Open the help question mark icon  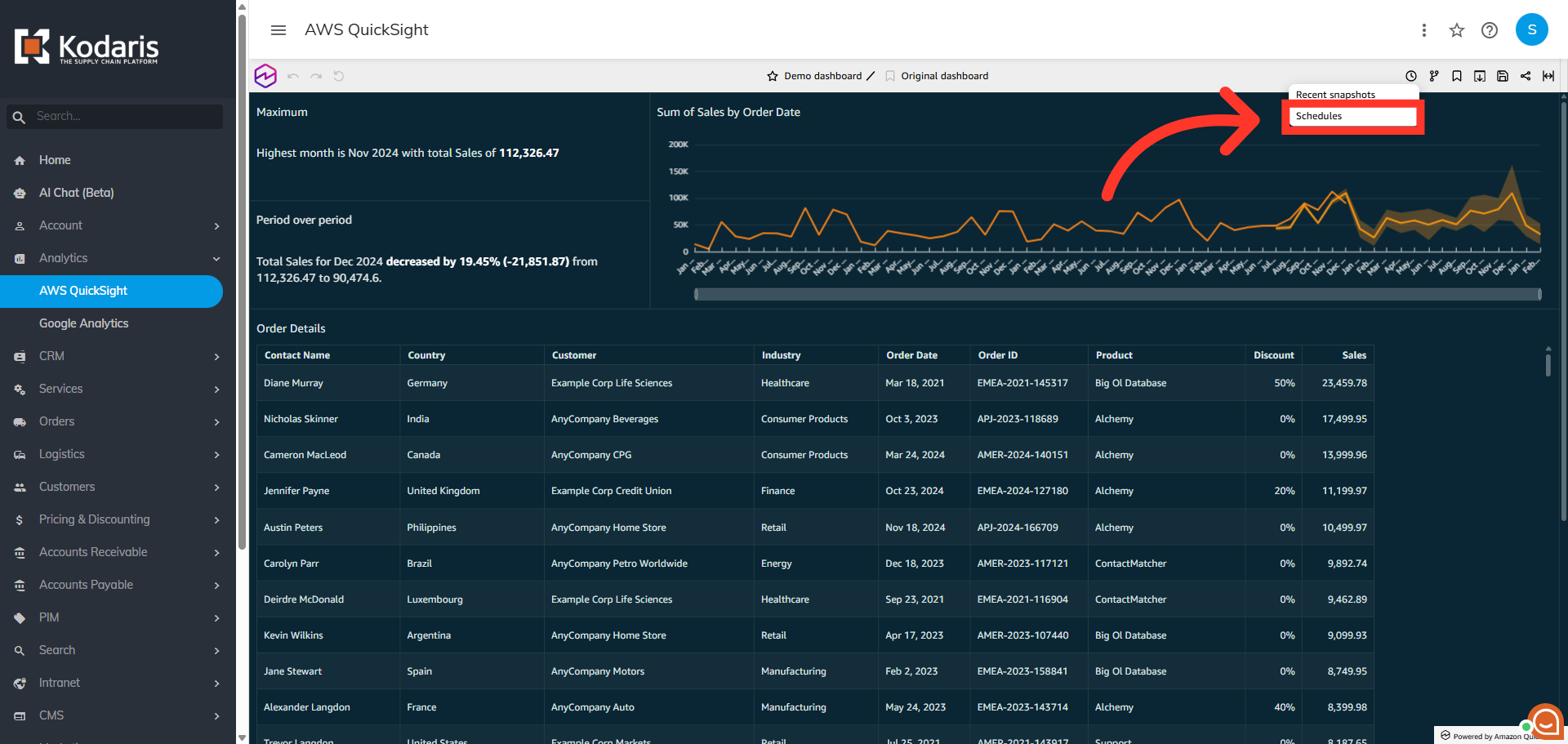pyautogui.click(x=1489, y=30)
